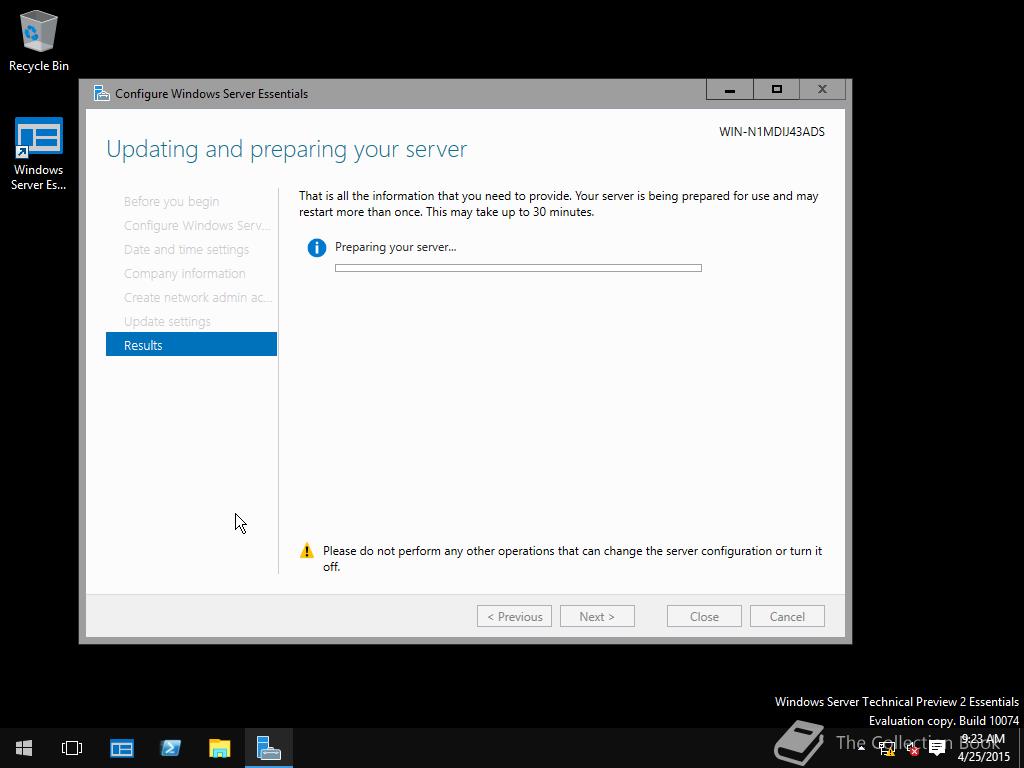
Task: Click the Close button in the wizard
Action: pos(704,616)
